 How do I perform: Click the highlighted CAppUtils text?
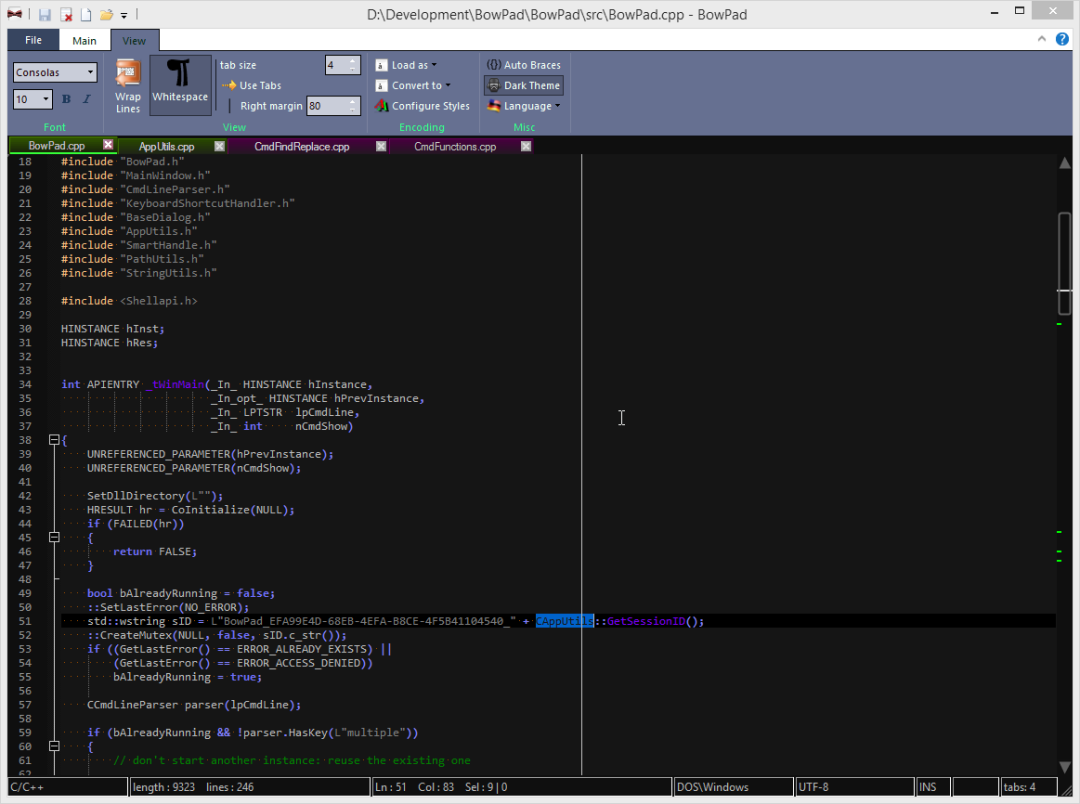point(564,621)
